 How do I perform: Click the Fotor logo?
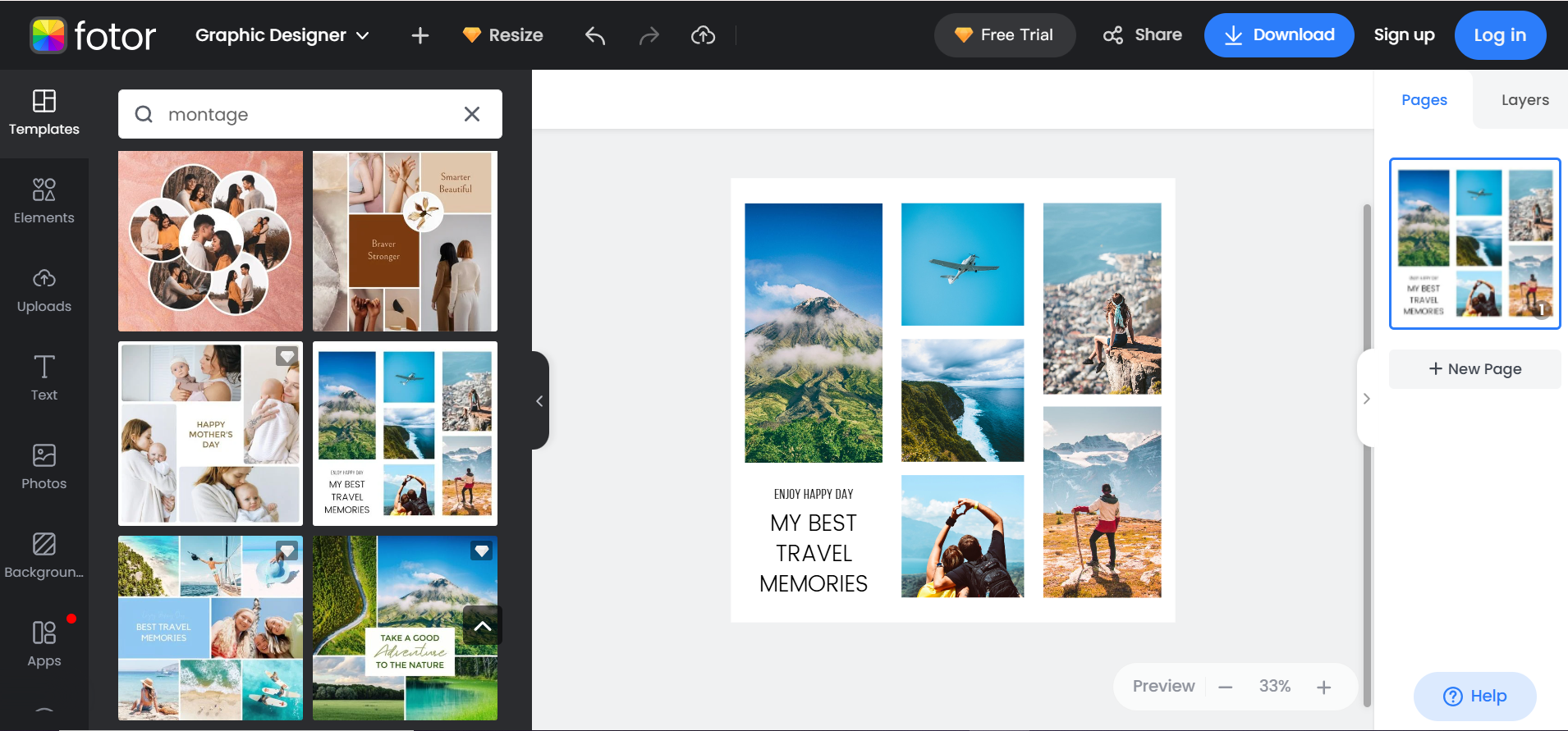93,35
